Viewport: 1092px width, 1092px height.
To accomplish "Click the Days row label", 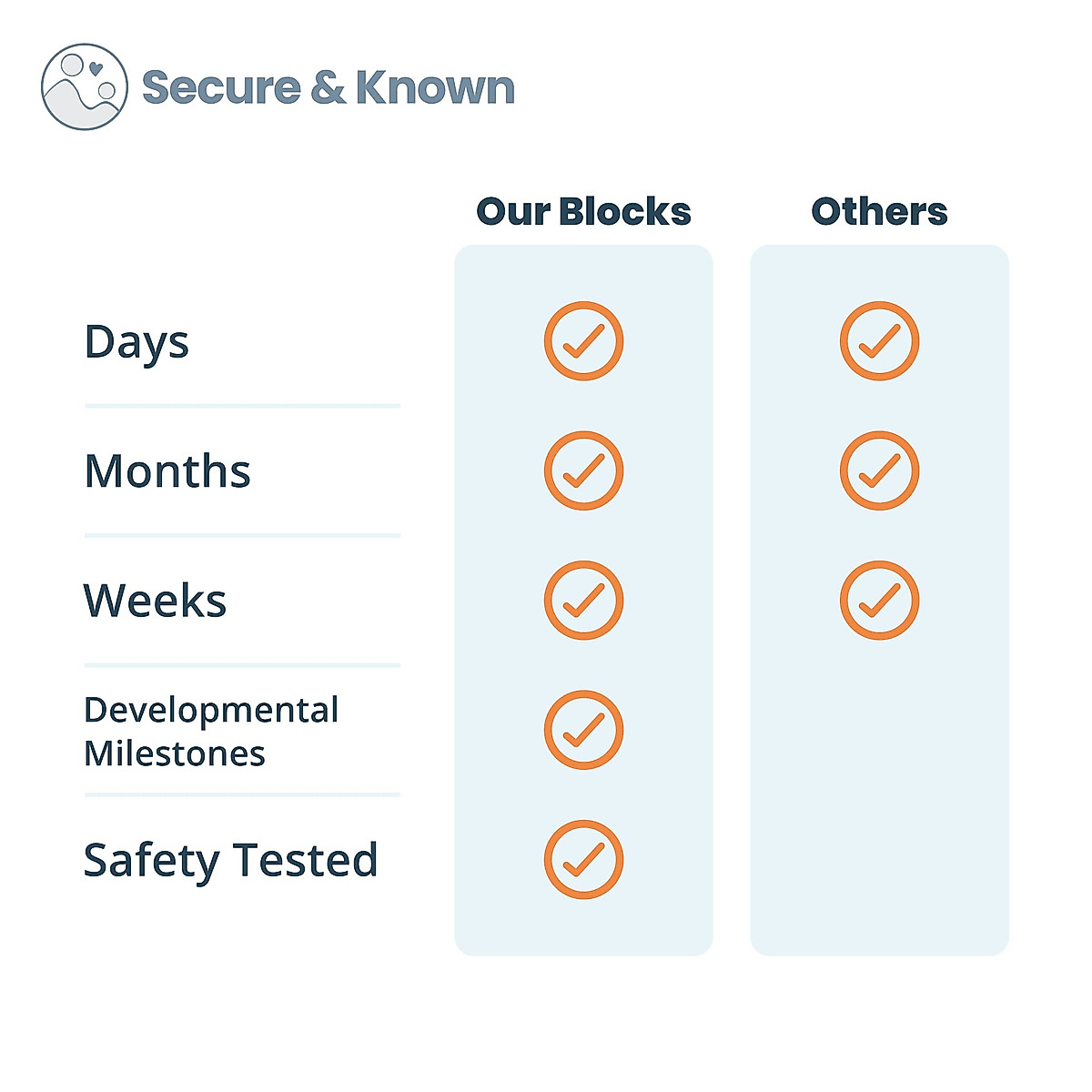I will pos(136,343).
